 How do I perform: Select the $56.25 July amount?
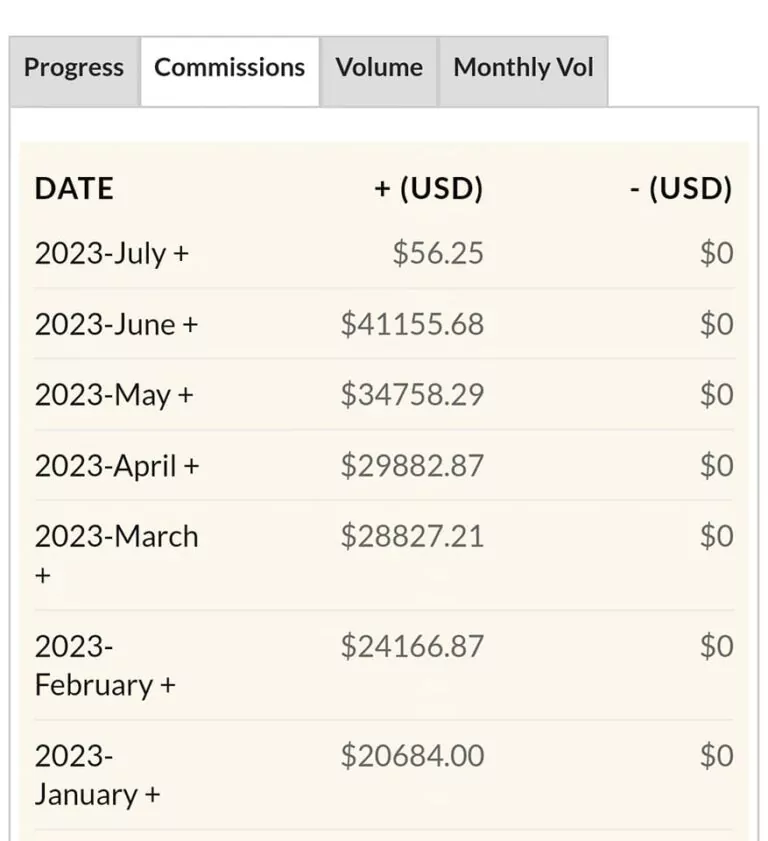click(x=438, y=253)
